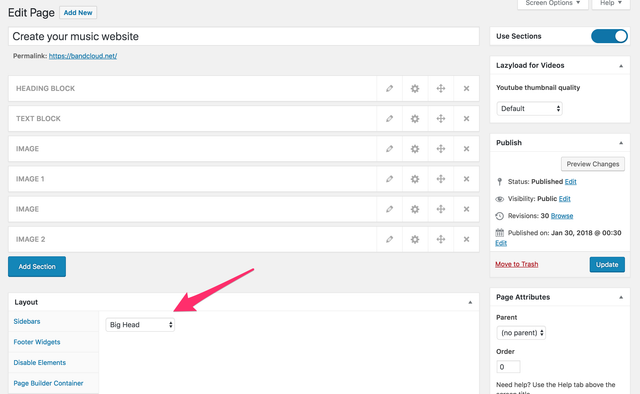Expand the Screen Options dropdown

coord(553,3)
